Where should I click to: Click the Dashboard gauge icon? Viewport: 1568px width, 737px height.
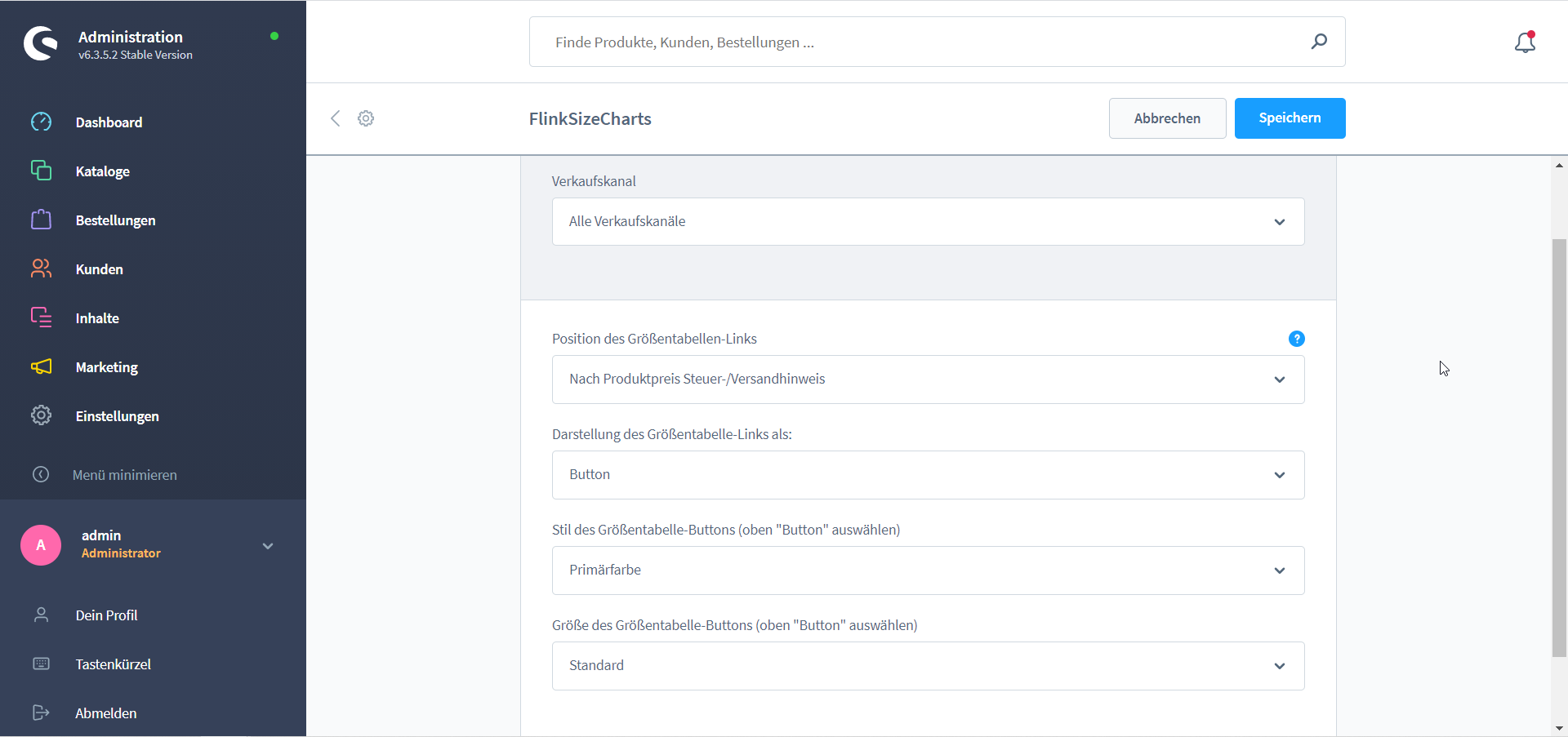pos(41,122)
